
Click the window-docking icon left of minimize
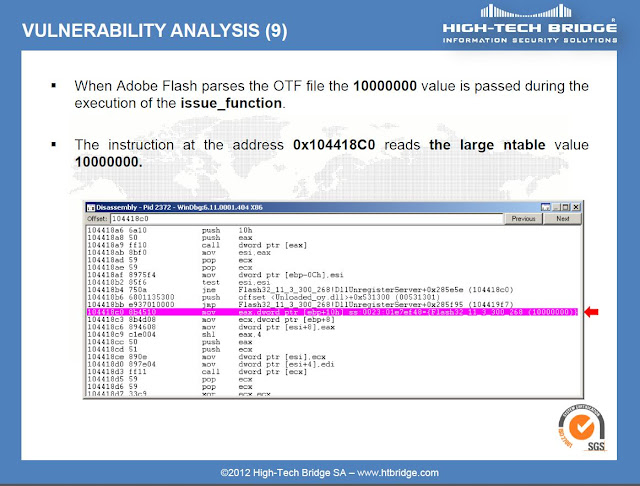click(x=546, y=207)
